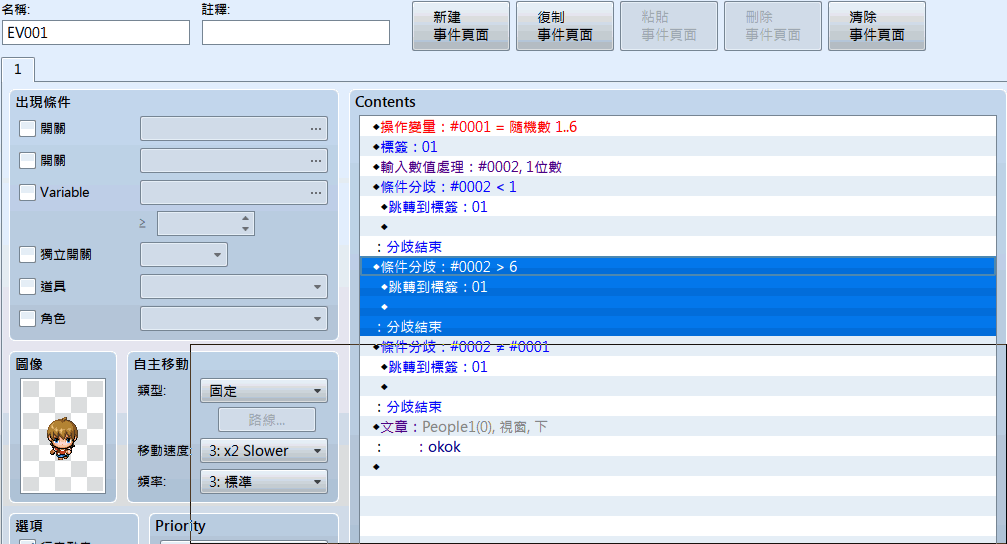Click the character sprite in 圖像 box

click(62, 437)
